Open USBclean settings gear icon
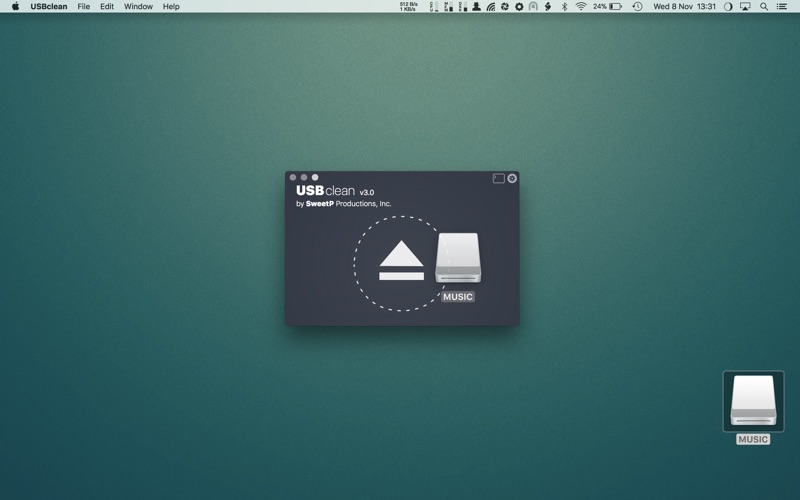Viewport: 800px width, 500px height. pos(512,178)
